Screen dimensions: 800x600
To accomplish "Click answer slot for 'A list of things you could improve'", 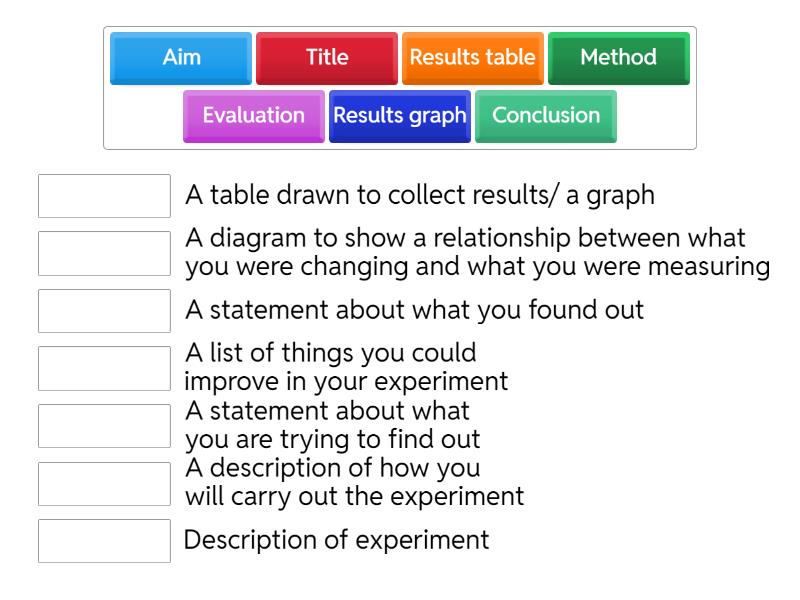I will [104, 368].
